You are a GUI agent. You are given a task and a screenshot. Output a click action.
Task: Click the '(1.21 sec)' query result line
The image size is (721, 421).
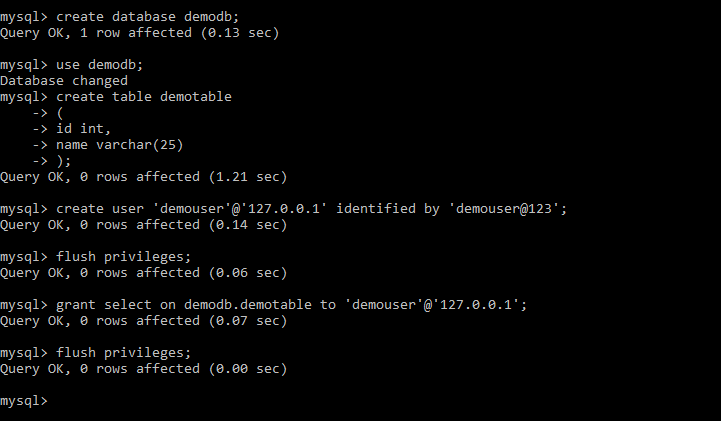(143, 177)
